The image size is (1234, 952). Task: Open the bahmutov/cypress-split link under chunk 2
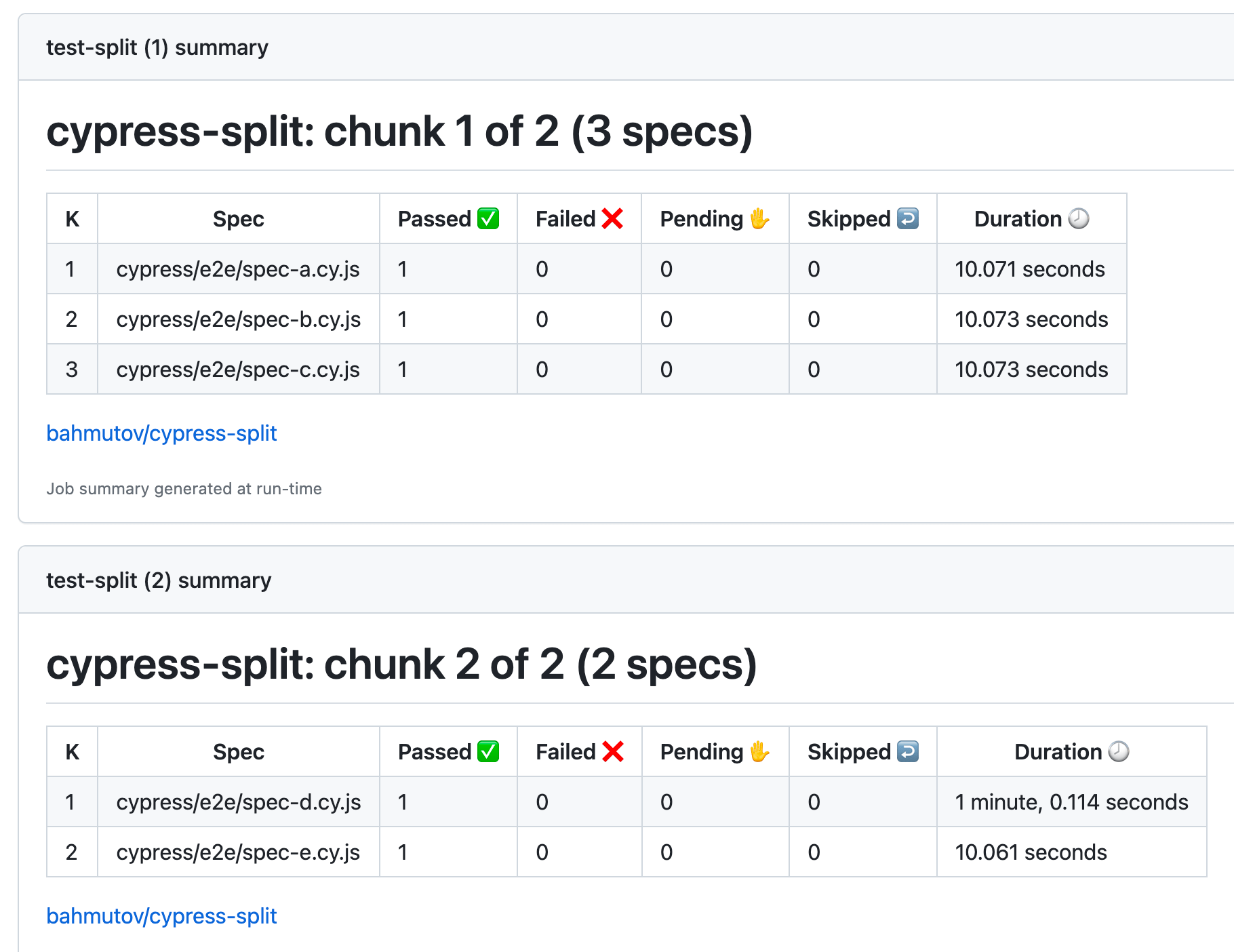pos(161,916)
